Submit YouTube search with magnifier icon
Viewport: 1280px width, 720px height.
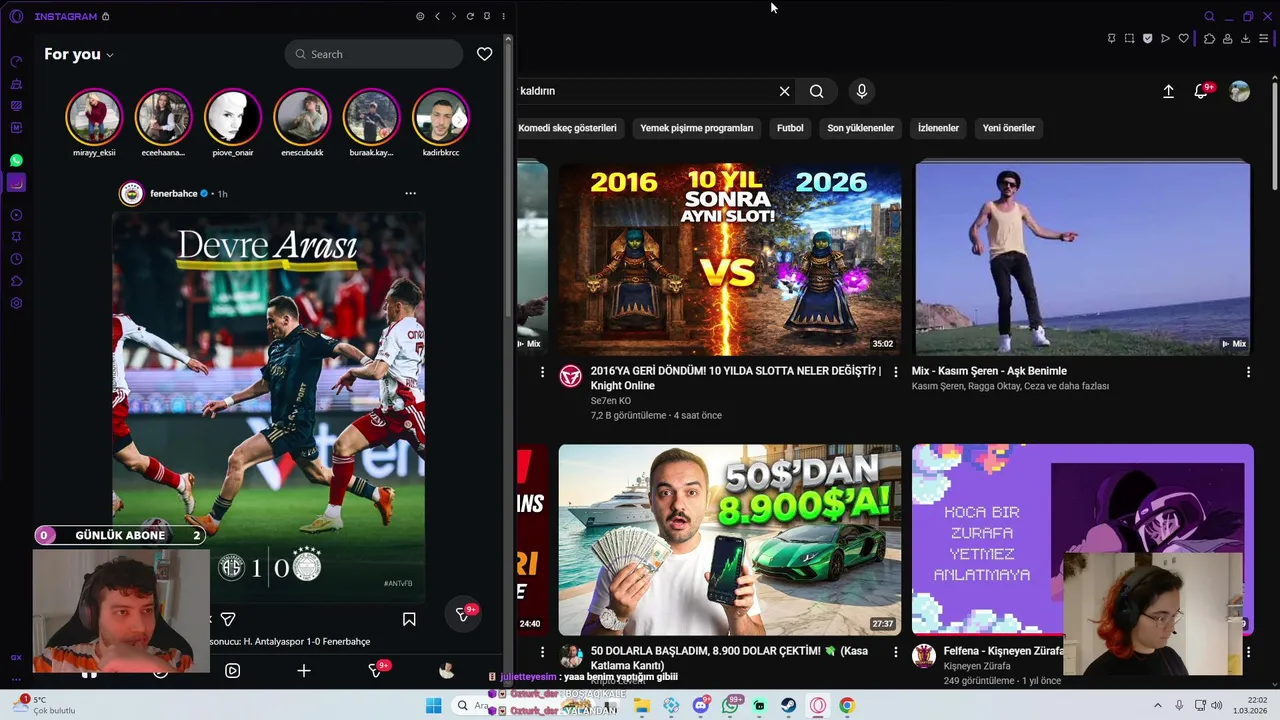(817, 91)
